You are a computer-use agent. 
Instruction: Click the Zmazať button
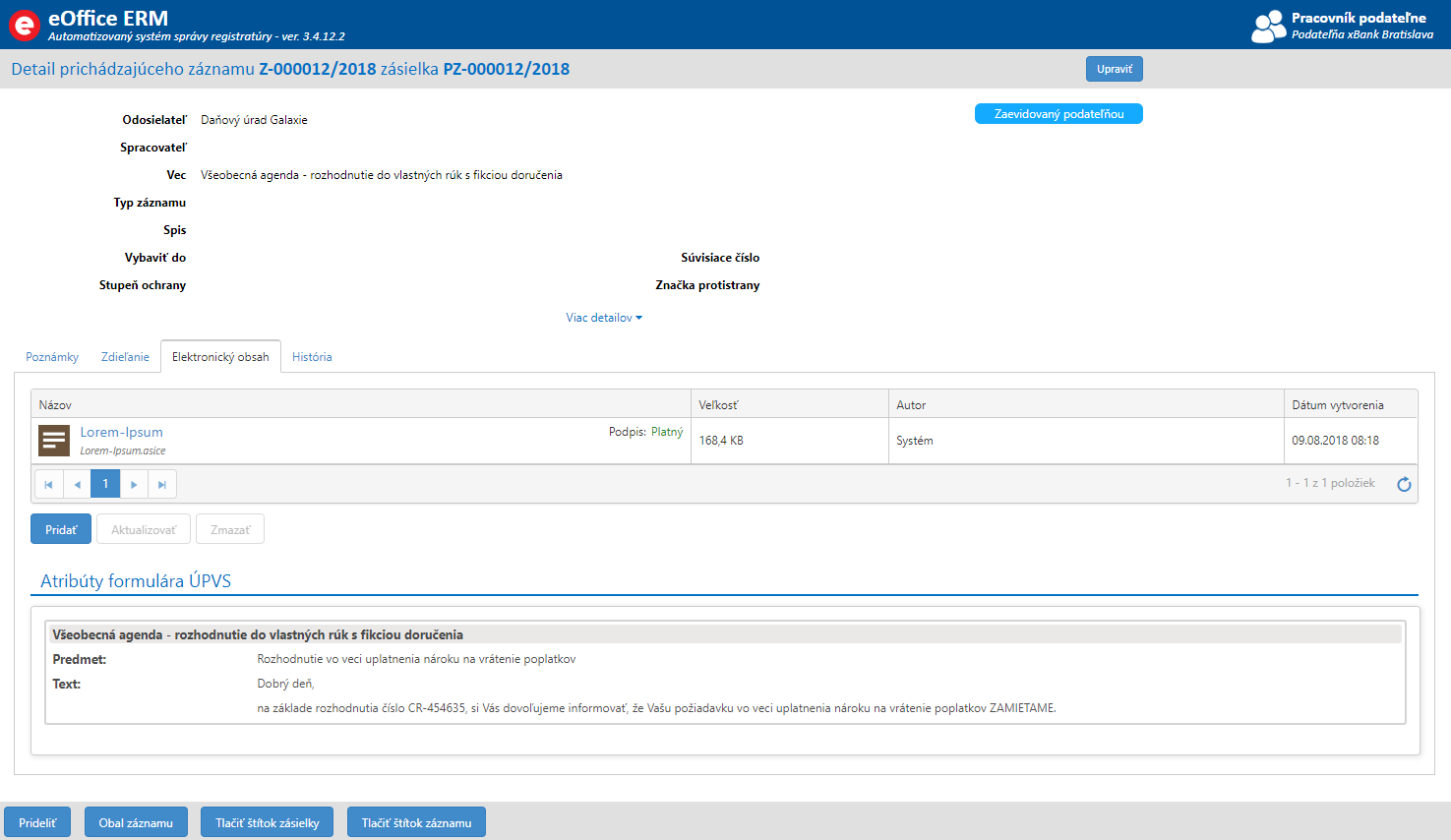tap(230, 529)
